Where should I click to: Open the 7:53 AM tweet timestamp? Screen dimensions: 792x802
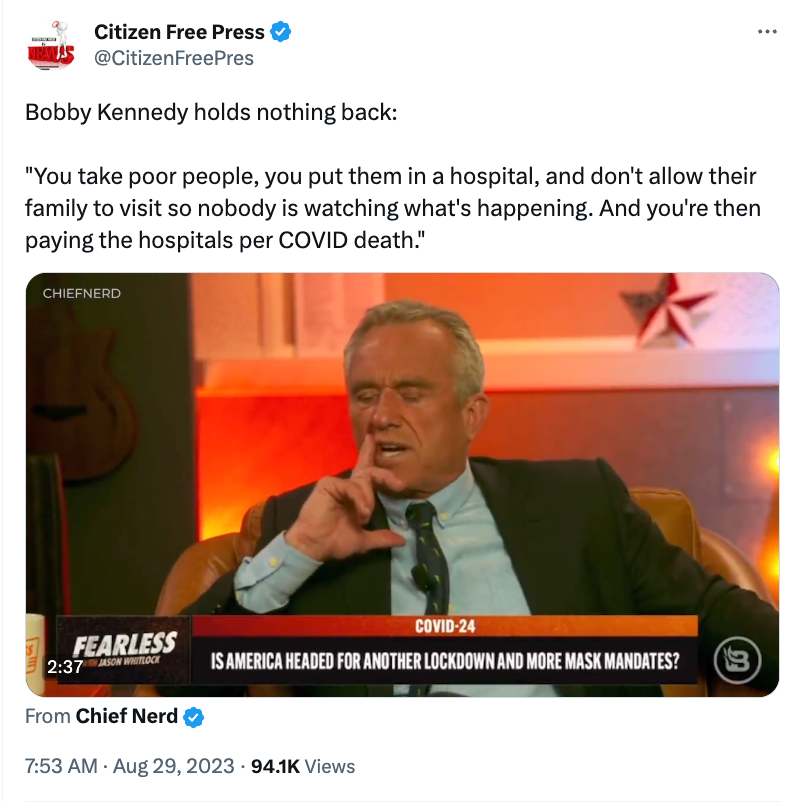pyautogui.click(x=61, y=766)
